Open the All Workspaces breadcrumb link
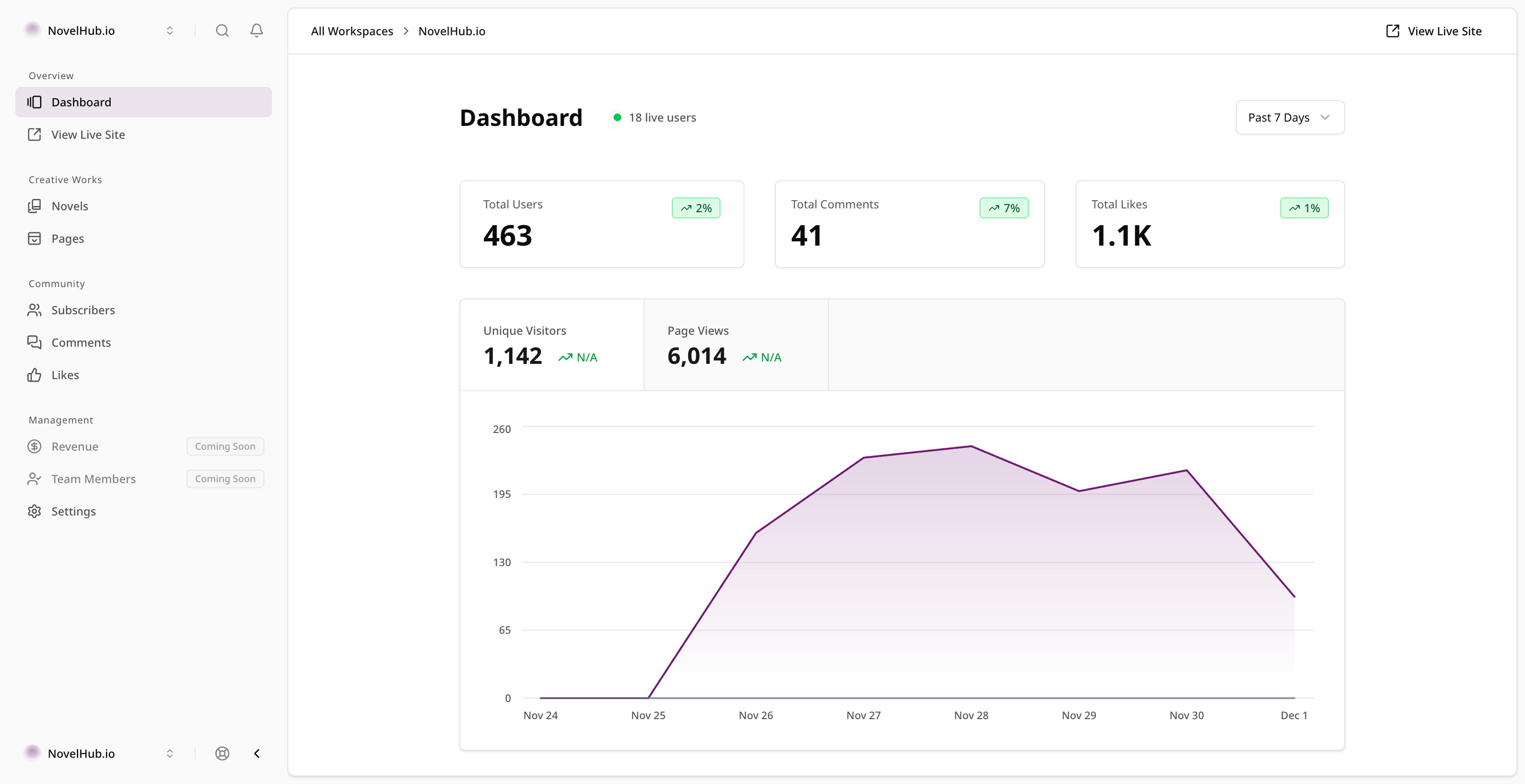 352,31
